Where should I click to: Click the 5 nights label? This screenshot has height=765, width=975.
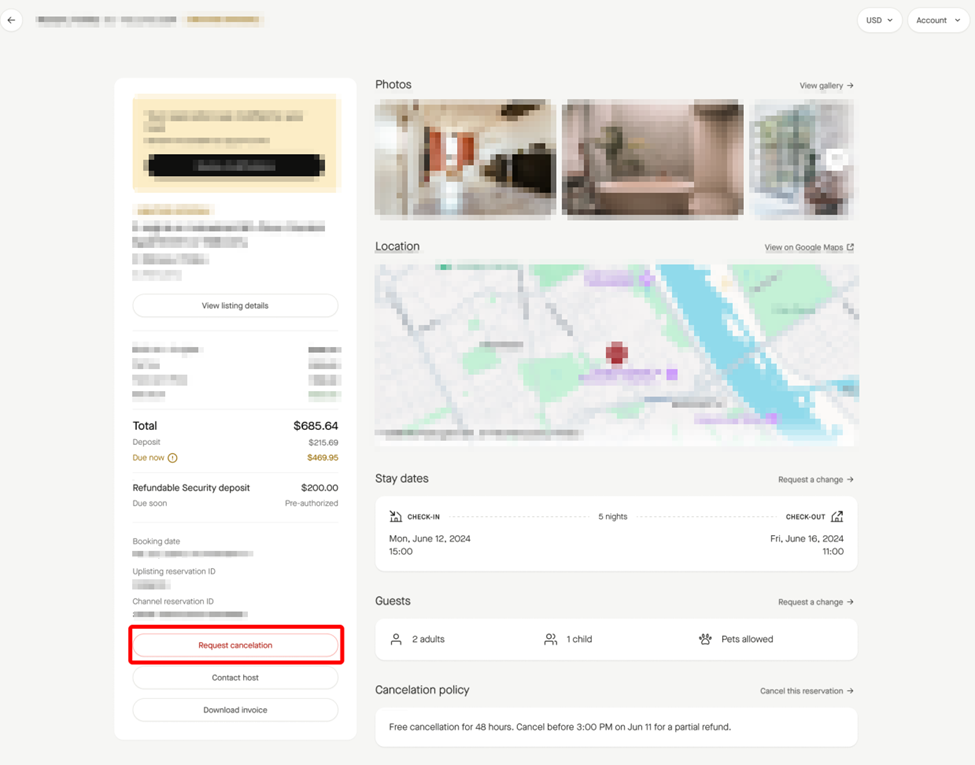click(x=612, y=517)
